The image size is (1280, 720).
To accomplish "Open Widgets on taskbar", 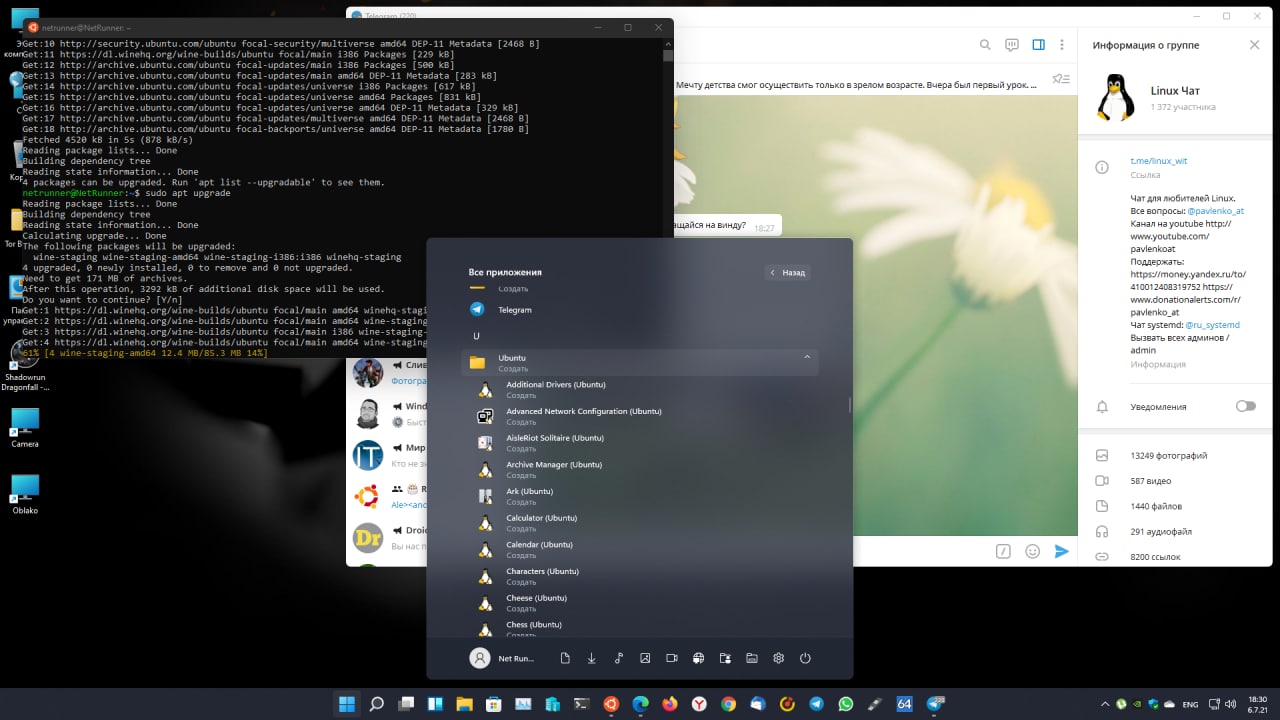I will 437,704.
